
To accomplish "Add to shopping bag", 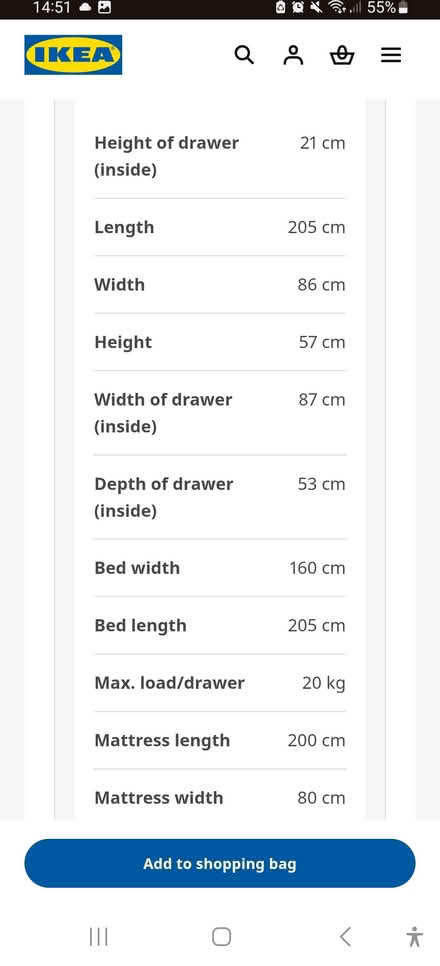I will tap(220, 863).
